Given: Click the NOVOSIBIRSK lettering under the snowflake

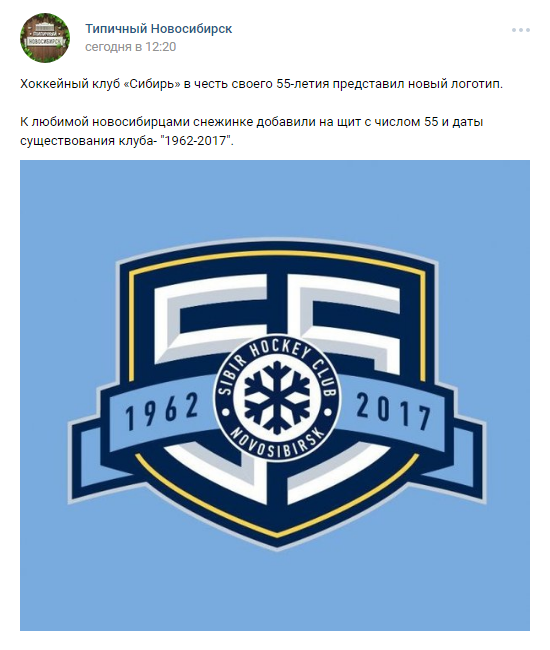Looking at the screenshot, I should (x=277, y=444).
